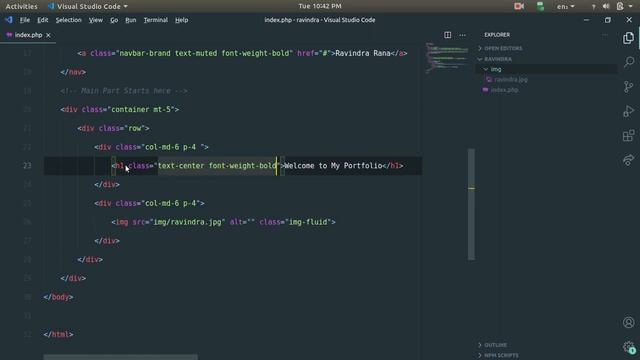Open the Visual Studio Code app menu
This screenshot has width=640, height=360.
point(88,6)
